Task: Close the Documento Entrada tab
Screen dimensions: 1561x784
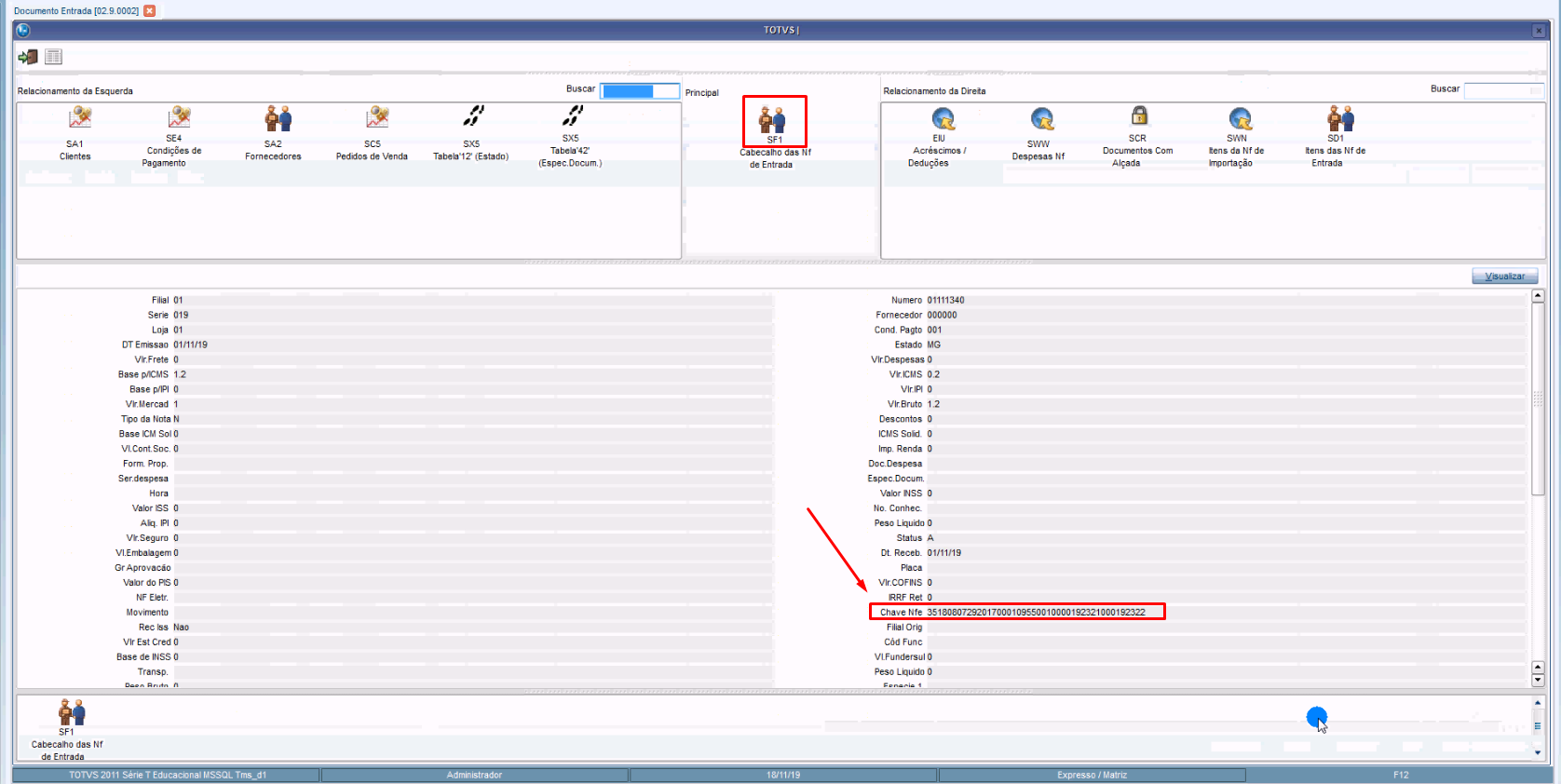Action: coord(149,10)
